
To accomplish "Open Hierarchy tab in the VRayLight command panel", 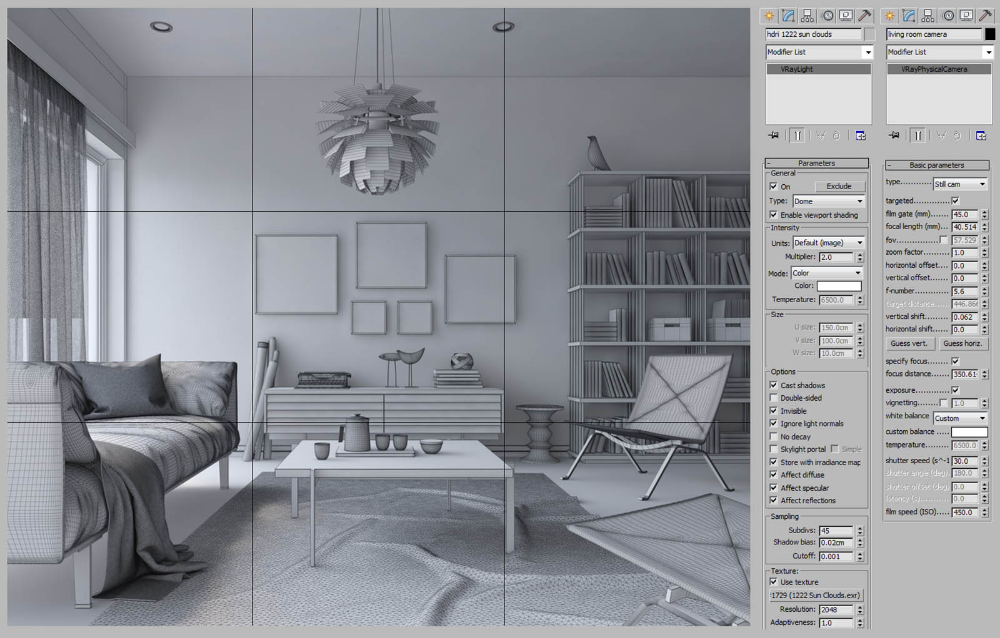I will [808, 16].
